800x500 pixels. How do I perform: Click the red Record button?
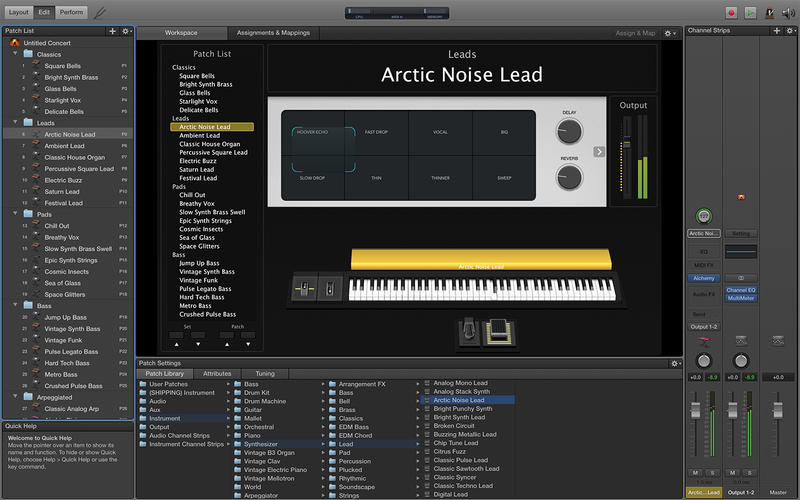tap(732, 12)
